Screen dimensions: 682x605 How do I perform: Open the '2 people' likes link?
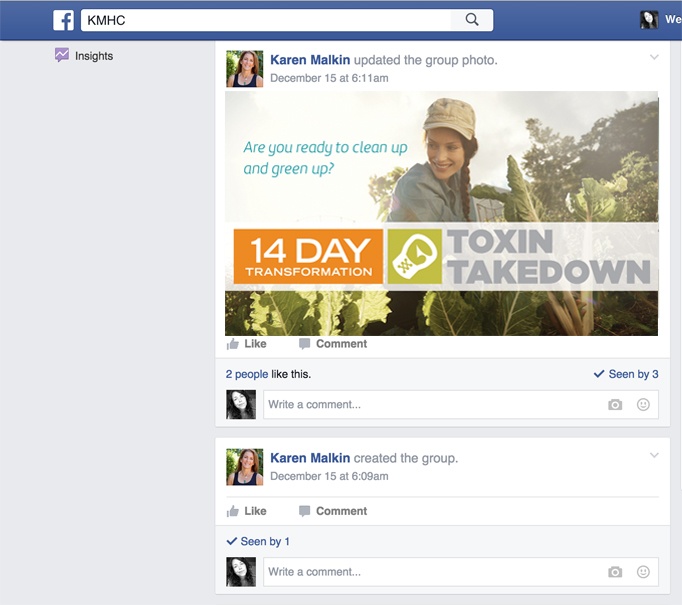point(247,374)
